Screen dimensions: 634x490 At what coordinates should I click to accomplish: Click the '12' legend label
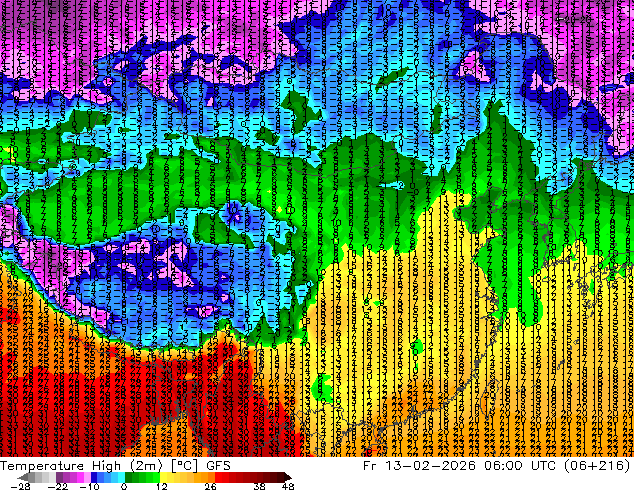click(162, 486)
